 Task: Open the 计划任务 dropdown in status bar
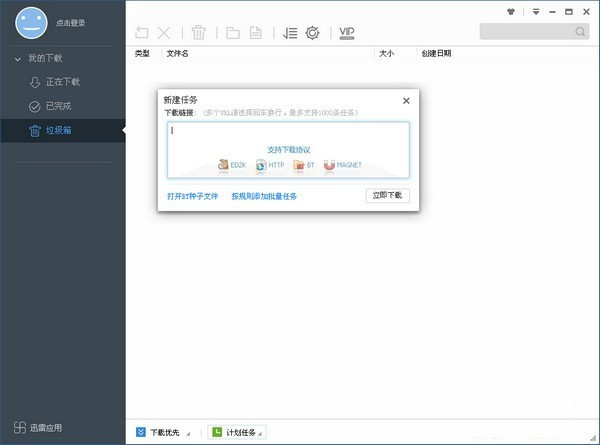click(237, 432)
